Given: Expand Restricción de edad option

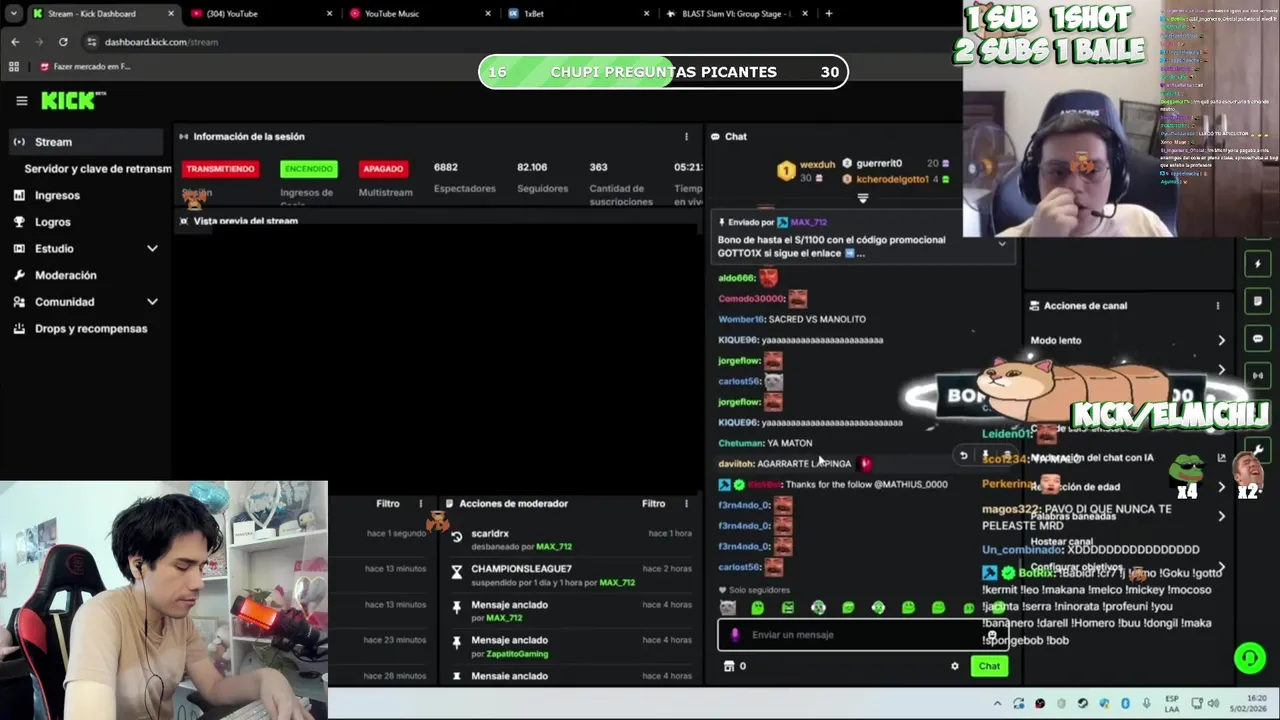Looking at the screenshot, I should click(x=1221, y=487).
